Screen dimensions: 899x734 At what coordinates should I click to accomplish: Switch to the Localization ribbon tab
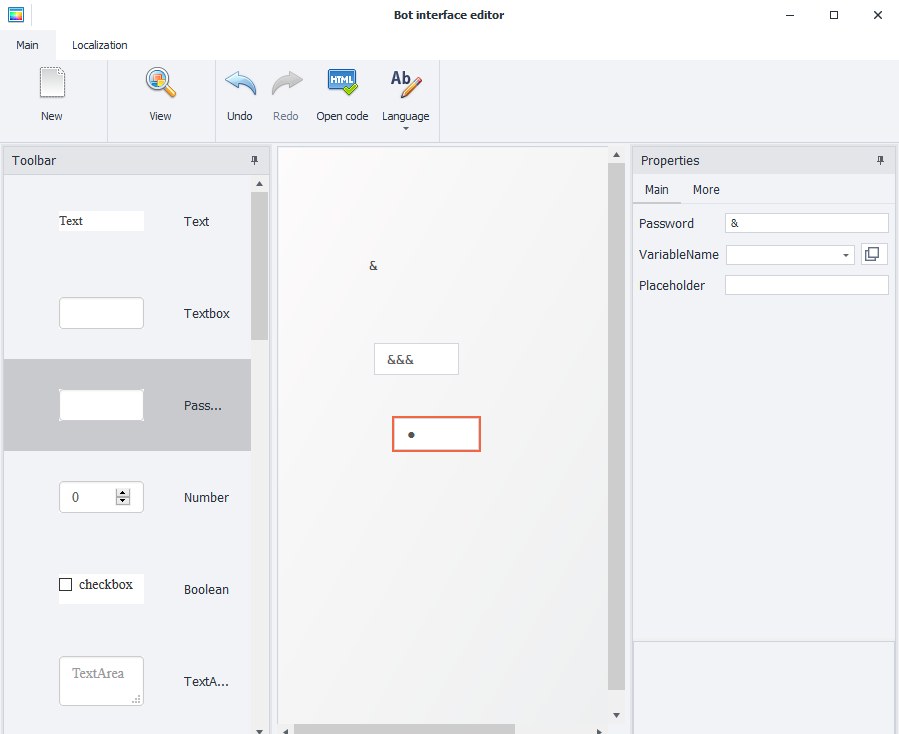click(100, 45)
